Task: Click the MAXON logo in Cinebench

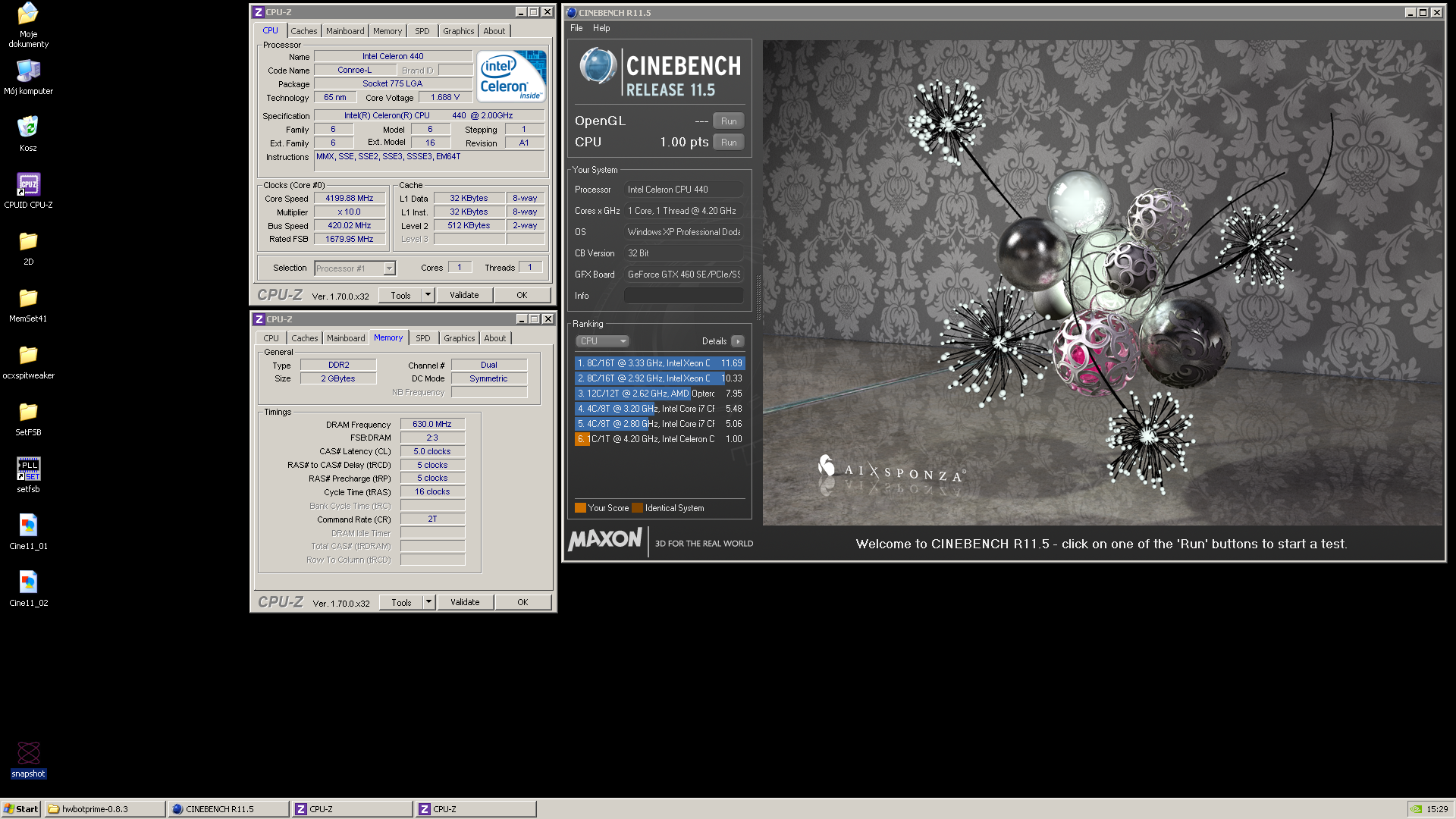Action: coord(605,540)
